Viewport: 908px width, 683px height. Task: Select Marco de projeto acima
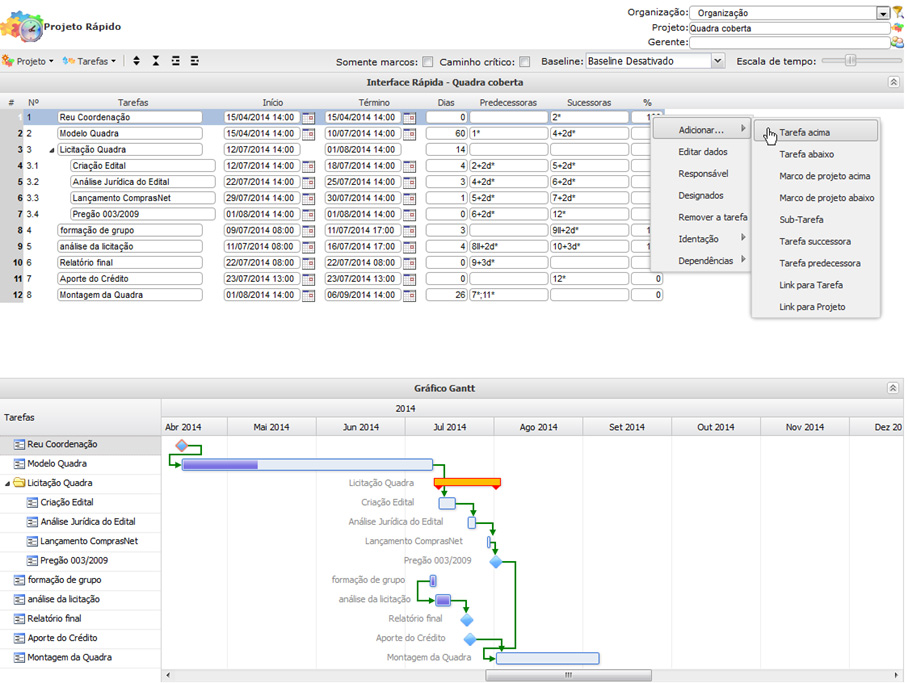coord(815,176)
